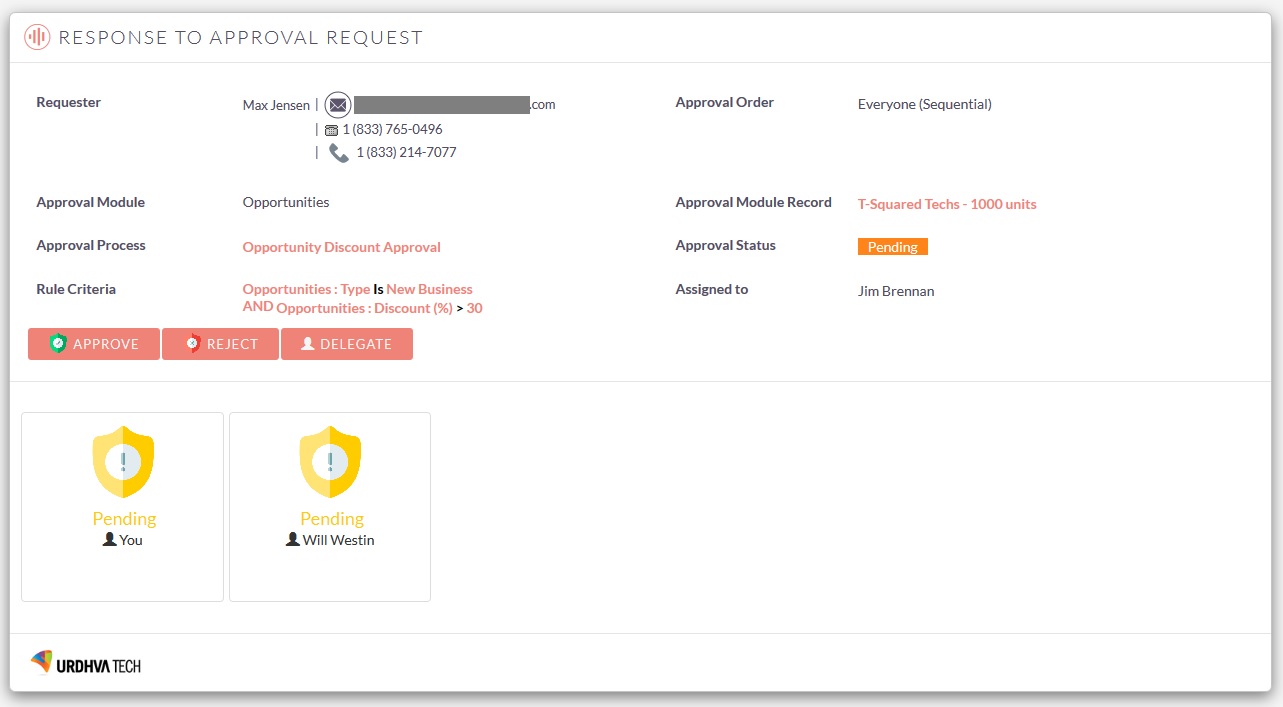The image size is (1283, 707).
Task: Click the person icon next to You
Action: click(x=110, y=539)
